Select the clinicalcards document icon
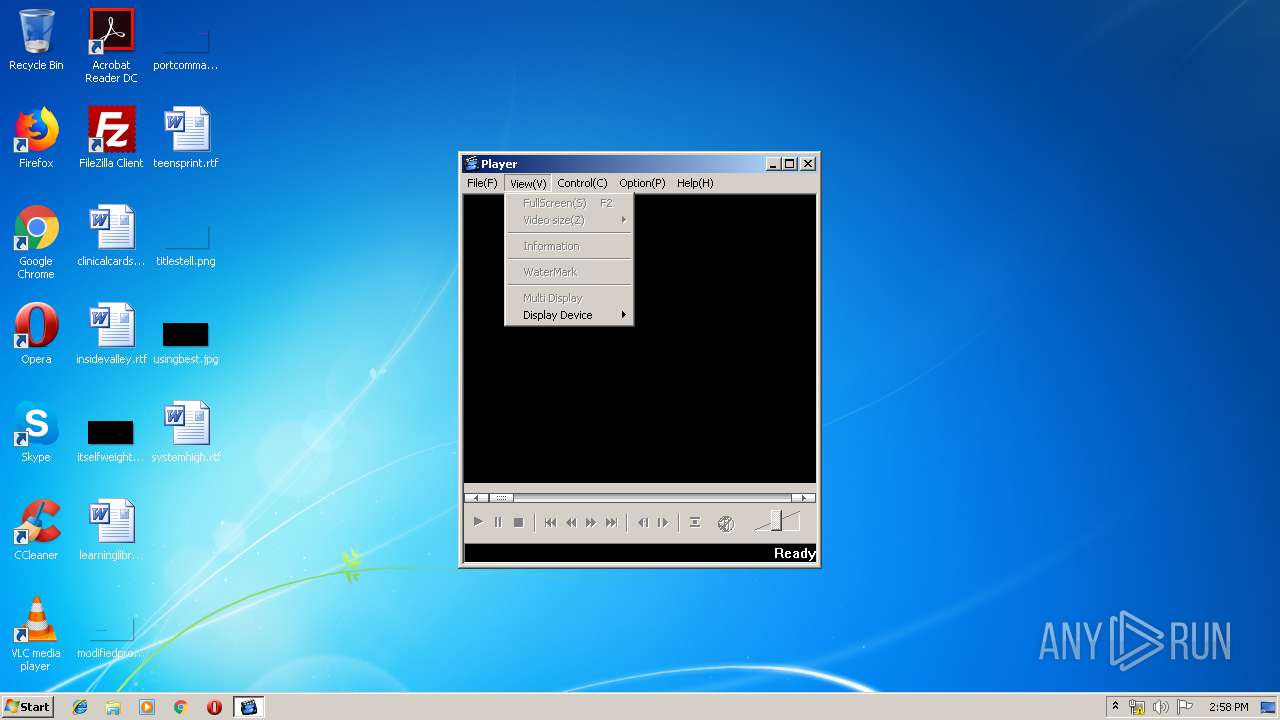Screen dimensions: 1280x720 pos(111,236)
